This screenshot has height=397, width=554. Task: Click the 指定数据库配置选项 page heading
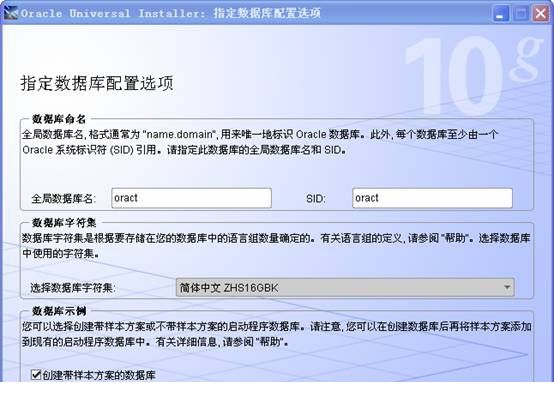(x=97, y=83)
